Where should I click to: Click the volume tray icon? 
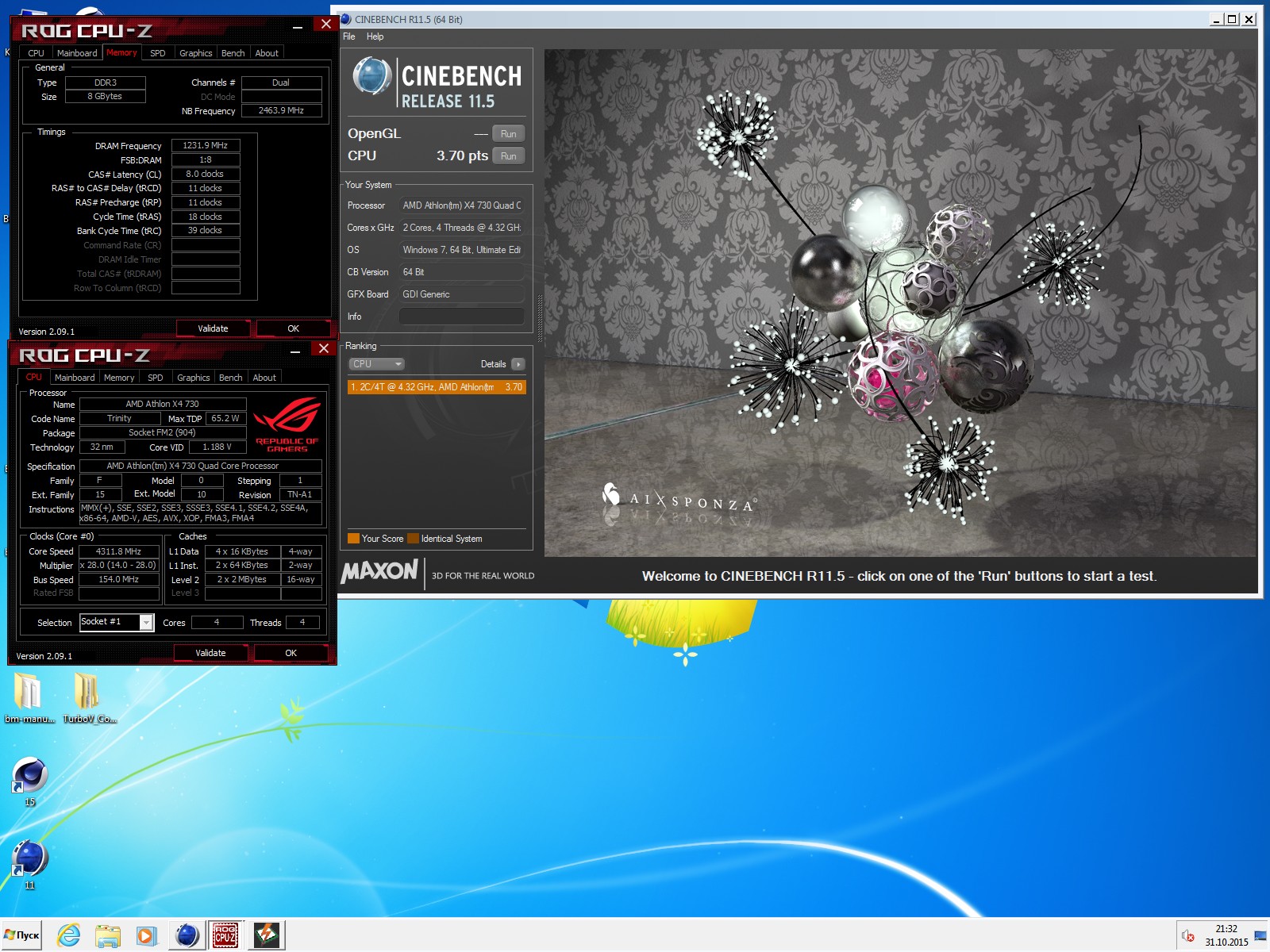(1187, 936)
